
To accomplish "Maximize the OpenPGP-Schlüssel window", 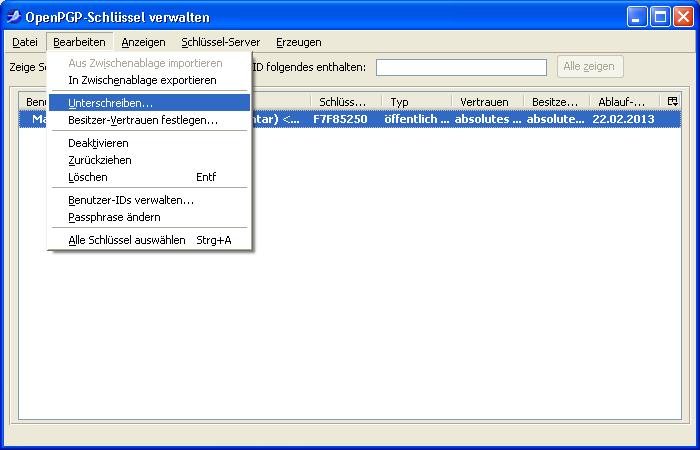I will (660, 17).
